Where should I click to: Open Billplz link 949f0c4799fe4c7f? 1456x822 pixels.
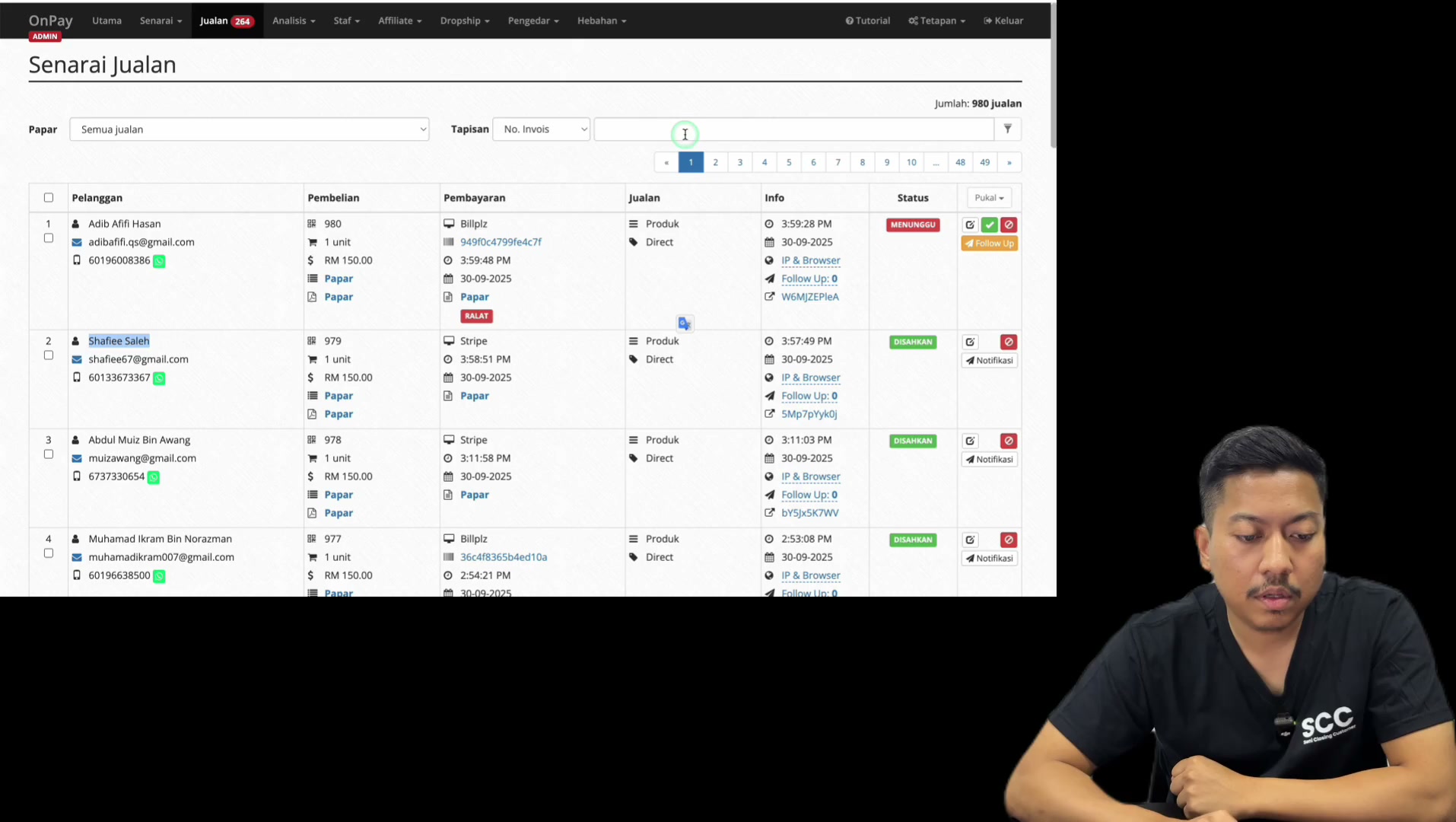click(501, 242)
